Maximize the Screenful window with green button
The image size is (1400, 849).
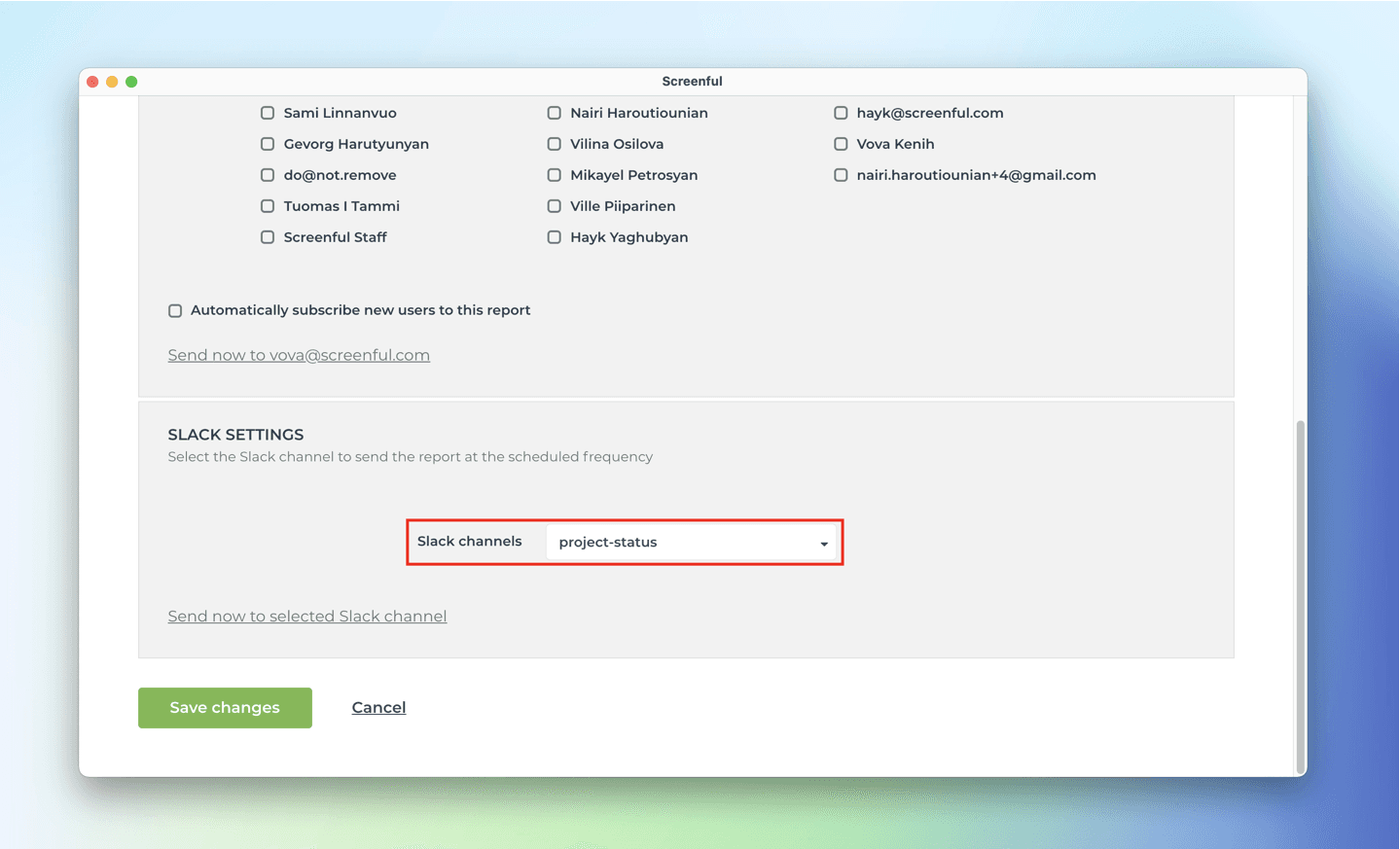tap(131, 82)
